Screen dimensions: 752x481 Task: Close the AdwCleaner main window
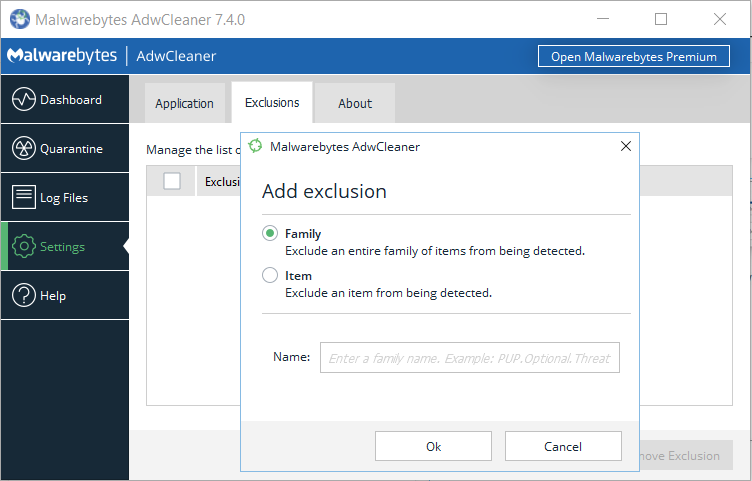pos(719,19)
